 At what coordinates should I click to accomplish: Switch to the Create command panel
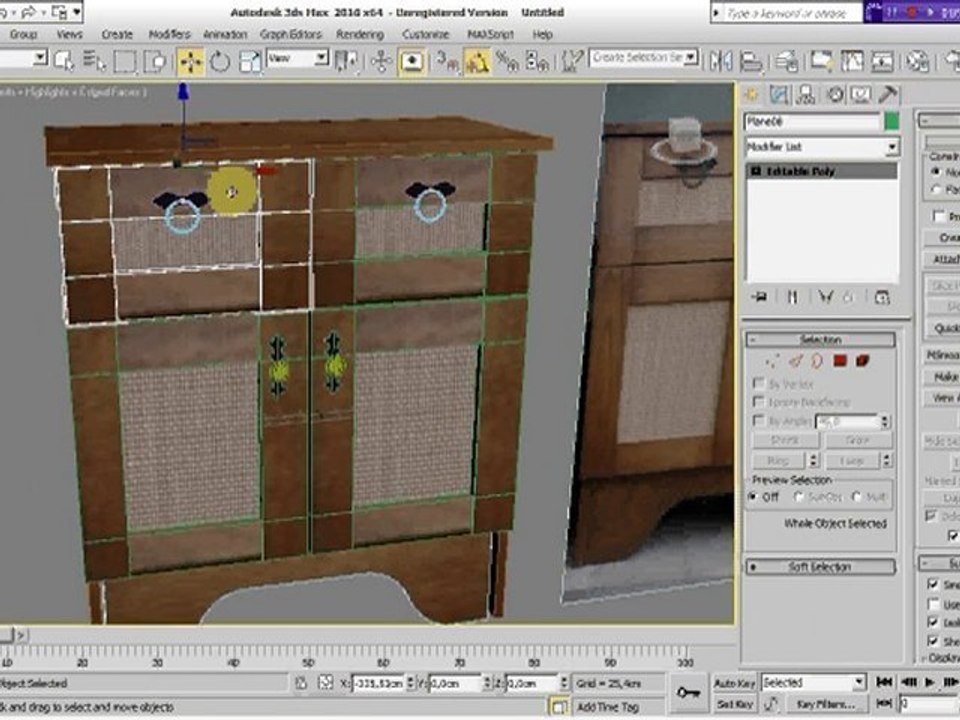point(751,94)
